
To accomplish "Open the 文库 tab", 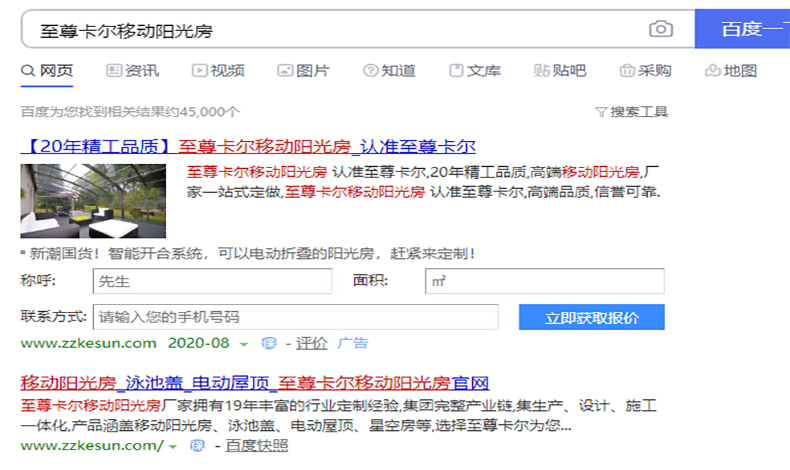I will point(475,71).
